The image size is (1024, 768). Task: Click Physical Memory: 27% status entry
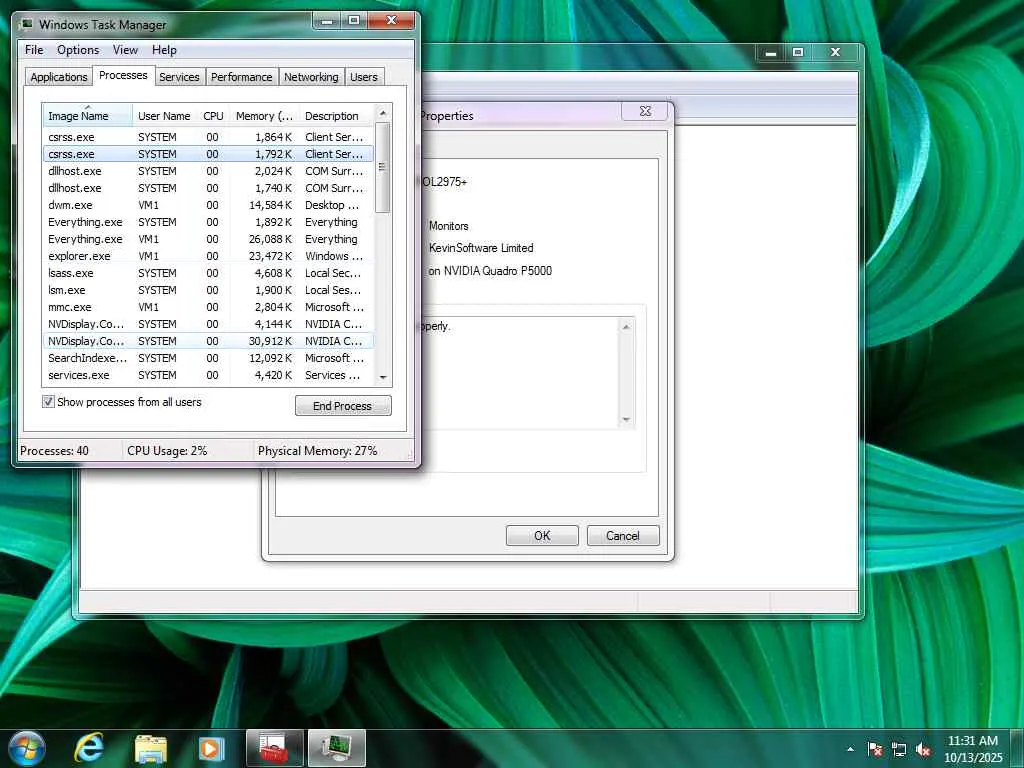click(x=317, y=451)
